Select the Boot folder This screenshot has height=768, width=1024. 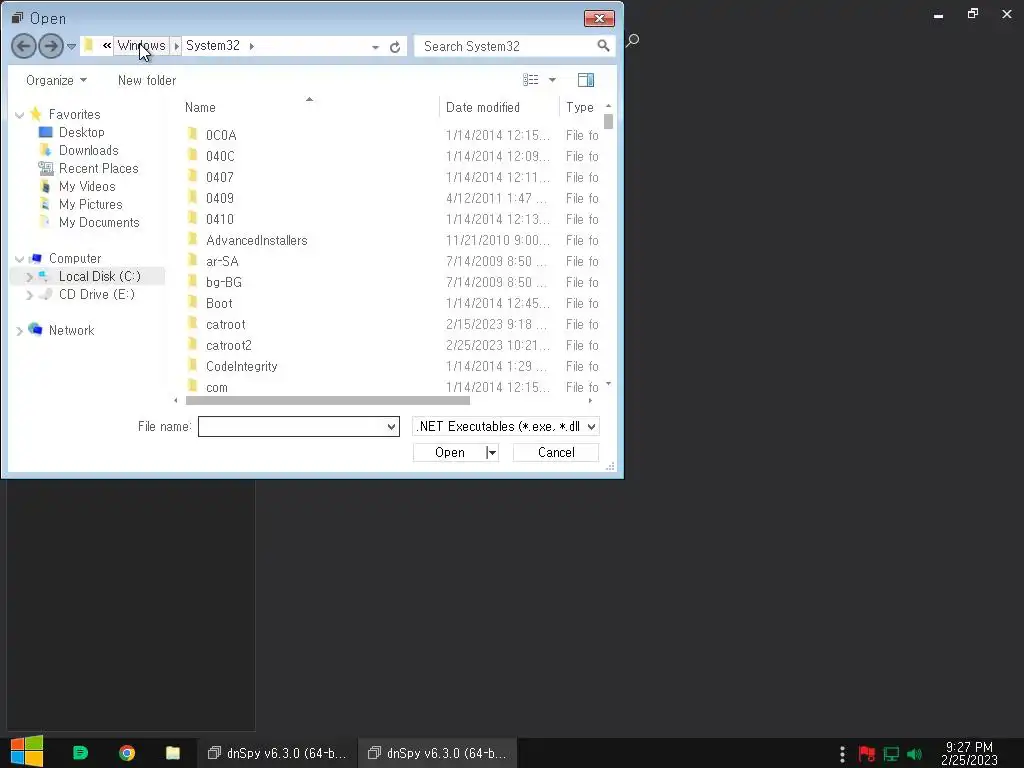click(219, 303)
